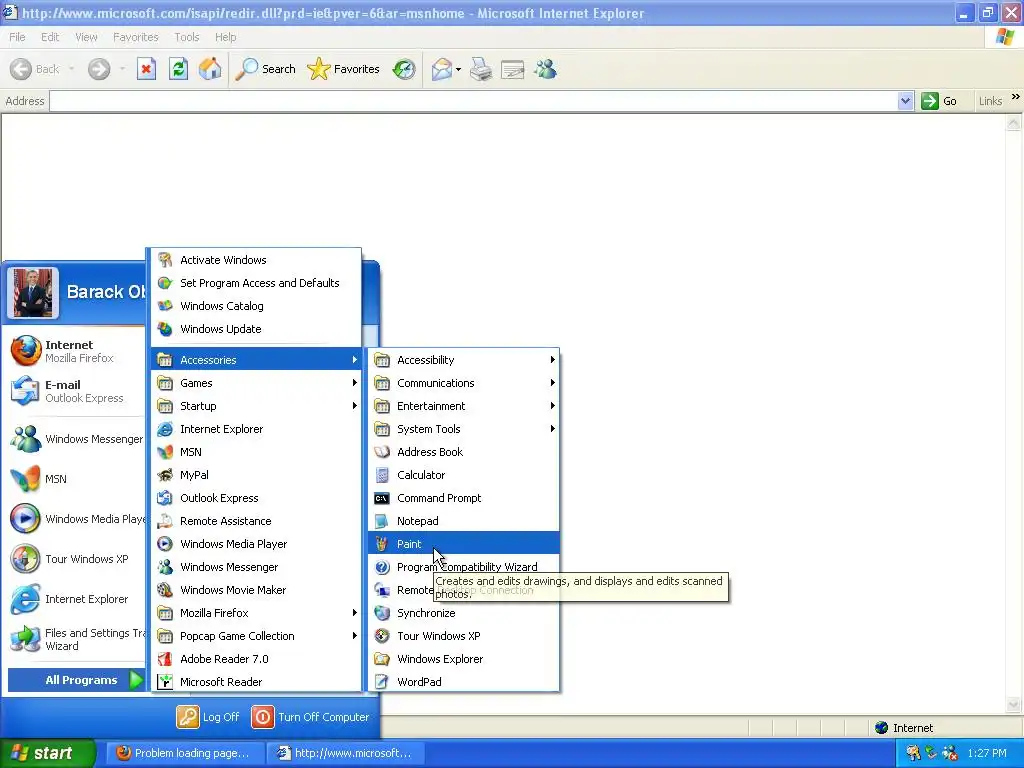Open the Tools menu in menu bar

tap(186, 37)
